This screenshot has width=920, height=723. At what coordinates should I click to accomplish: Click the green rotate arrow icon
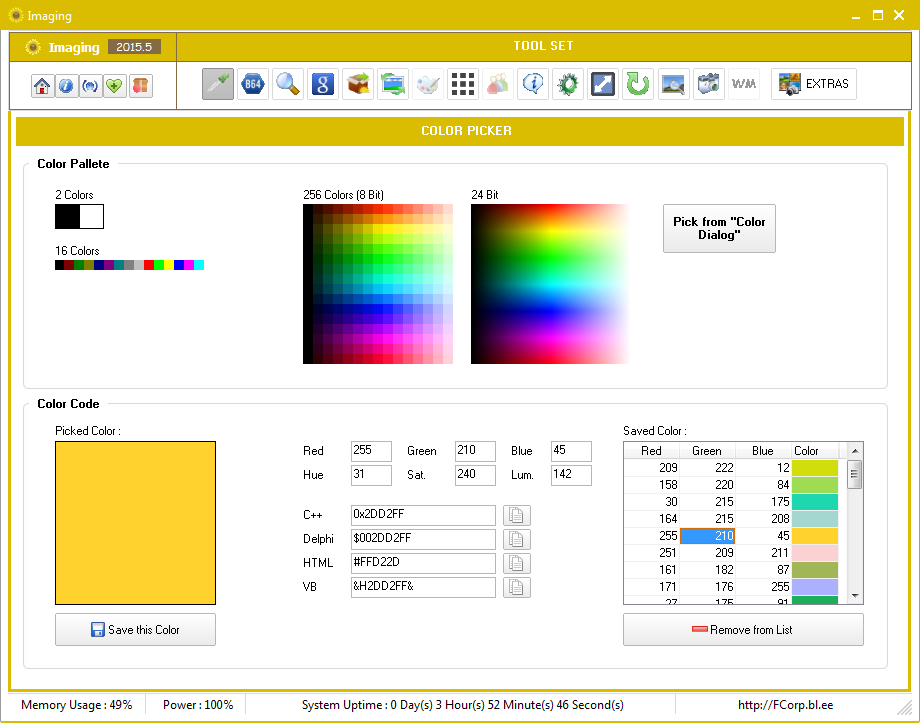click(637, 84)
